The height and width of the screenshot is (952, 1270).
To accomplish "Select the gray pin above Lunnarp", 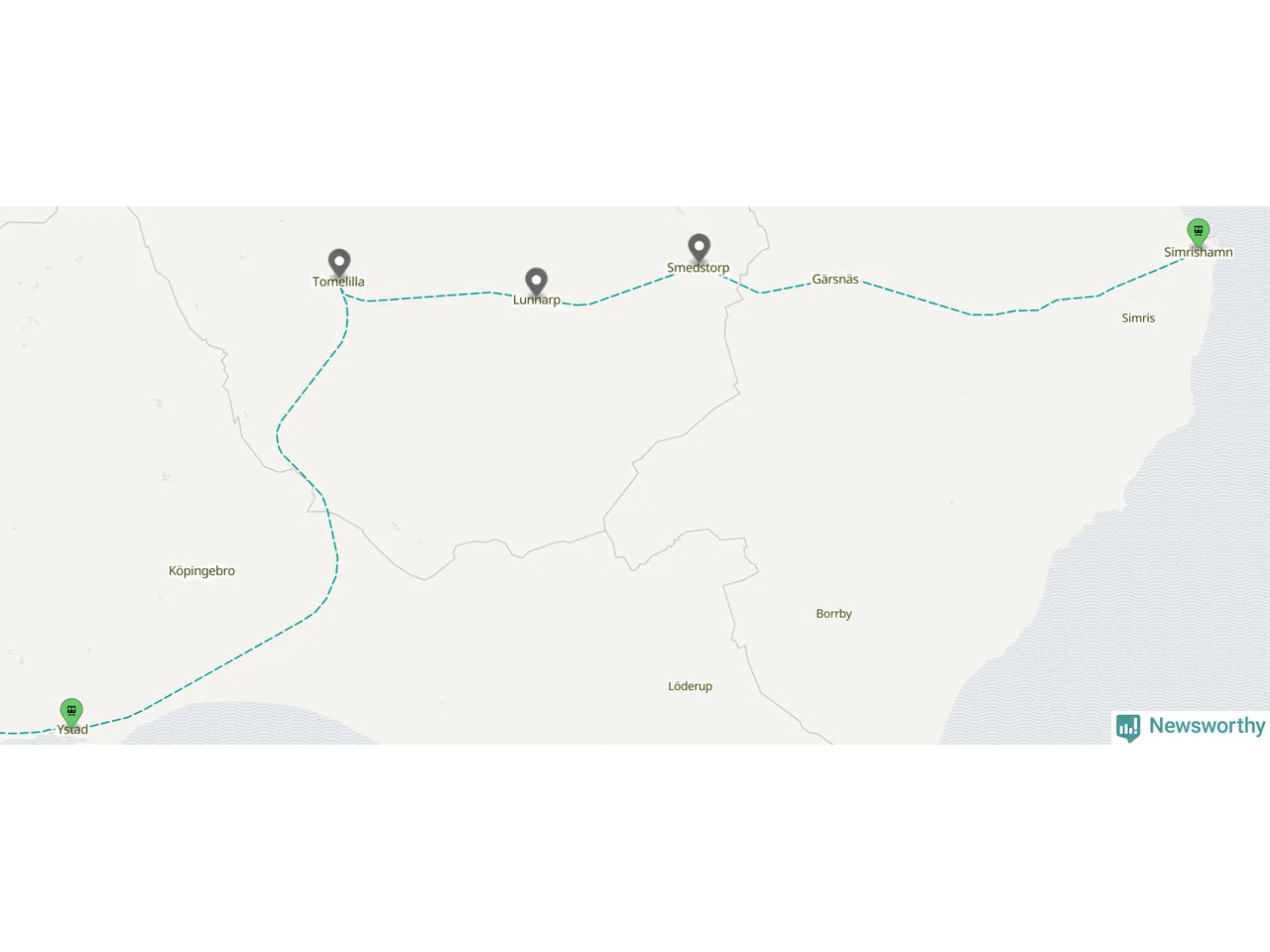I will point(536,283).
